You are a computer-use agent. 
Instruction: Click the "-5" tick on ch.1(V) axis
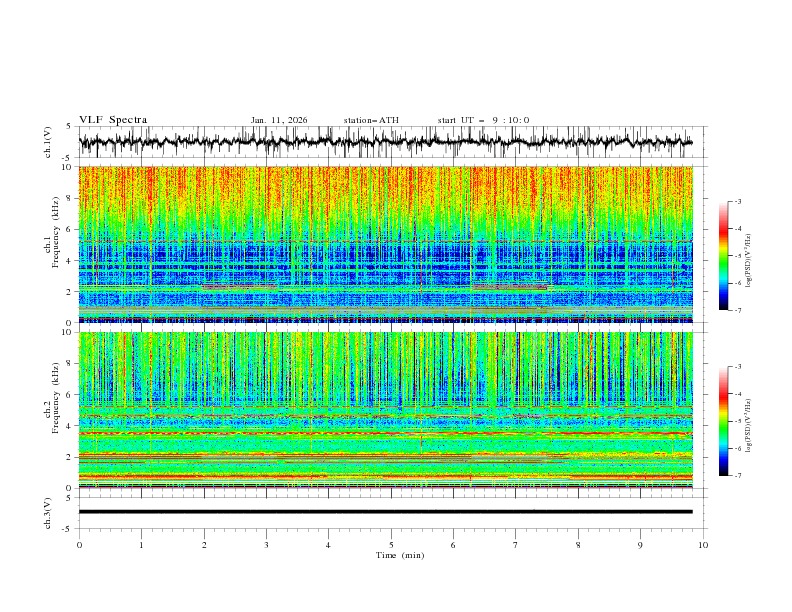[x=68, y=158]
